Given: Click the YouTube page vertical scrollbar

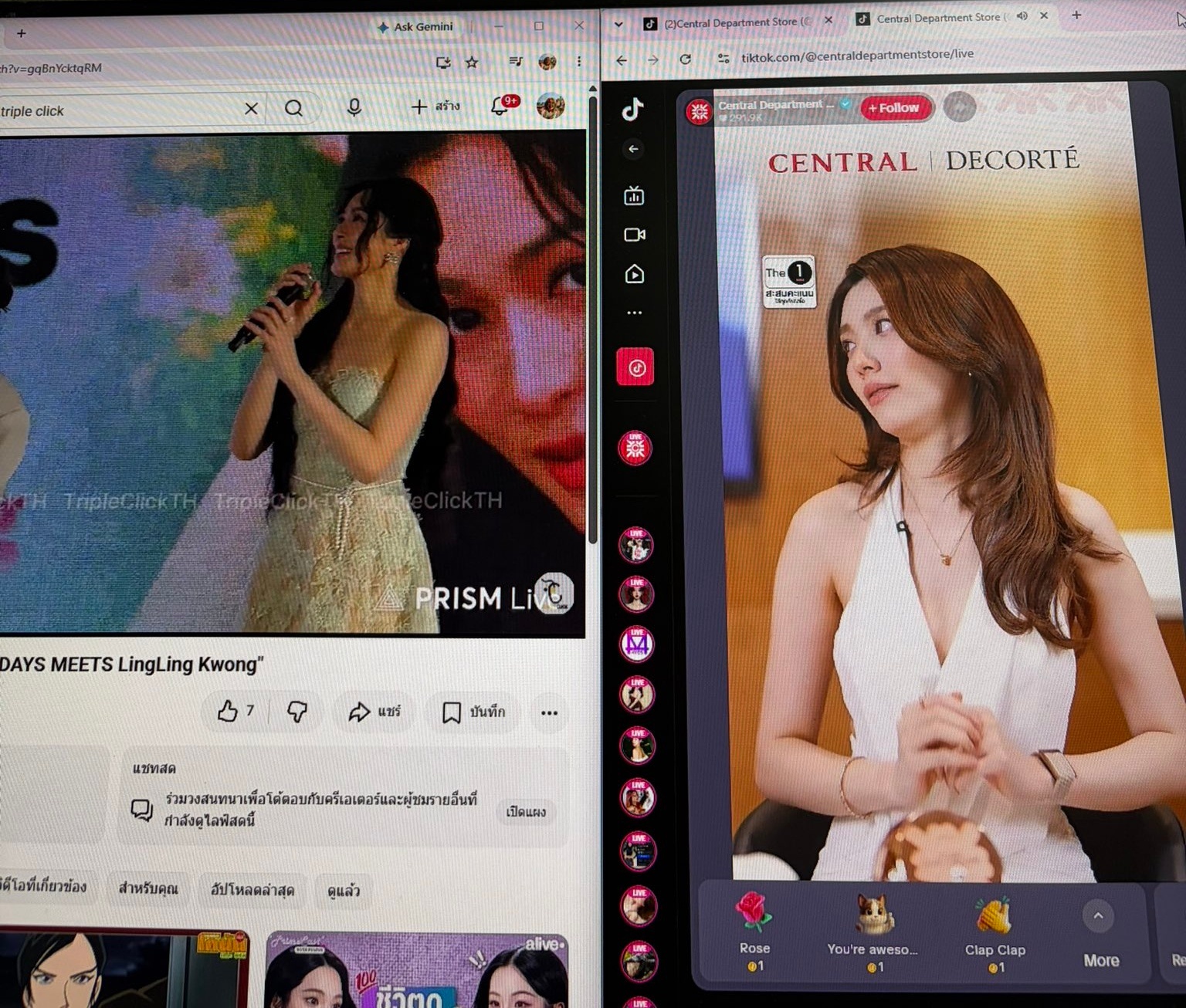Looking at the screenshot, I should pyautogui.click(x=593, y=320).
